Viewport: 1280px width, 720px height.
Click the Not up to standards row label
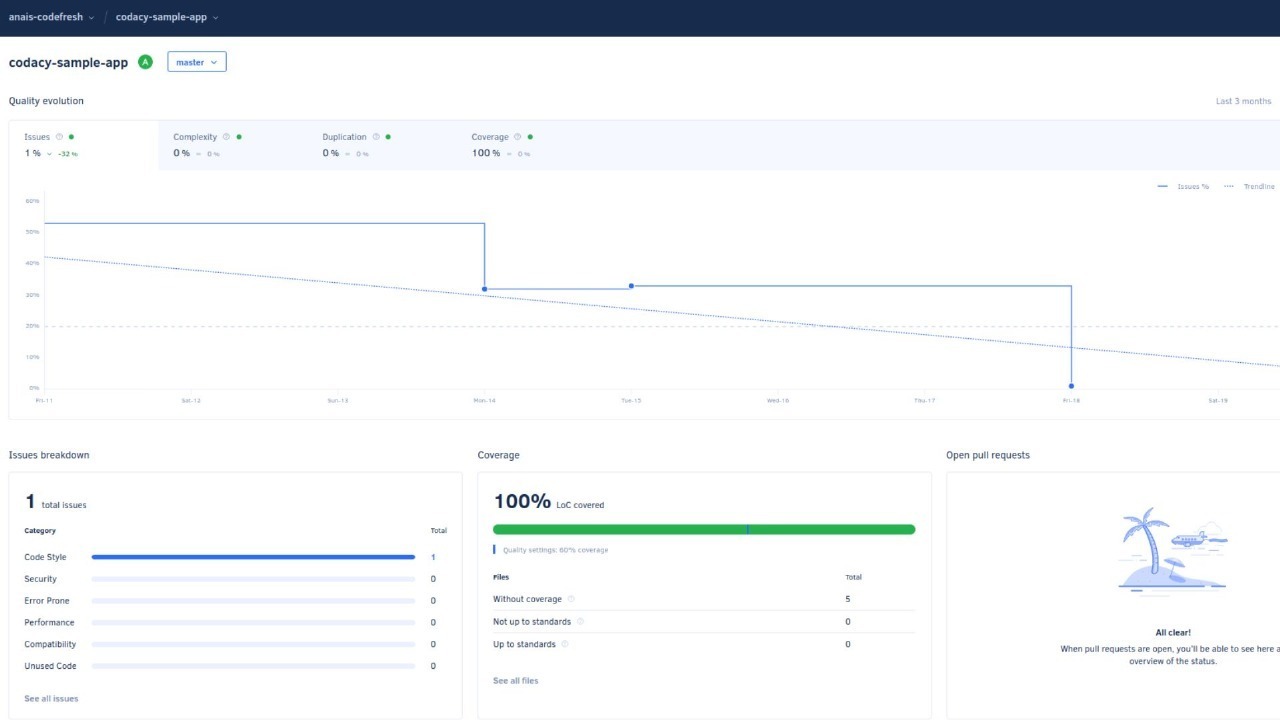coord(532,622)
